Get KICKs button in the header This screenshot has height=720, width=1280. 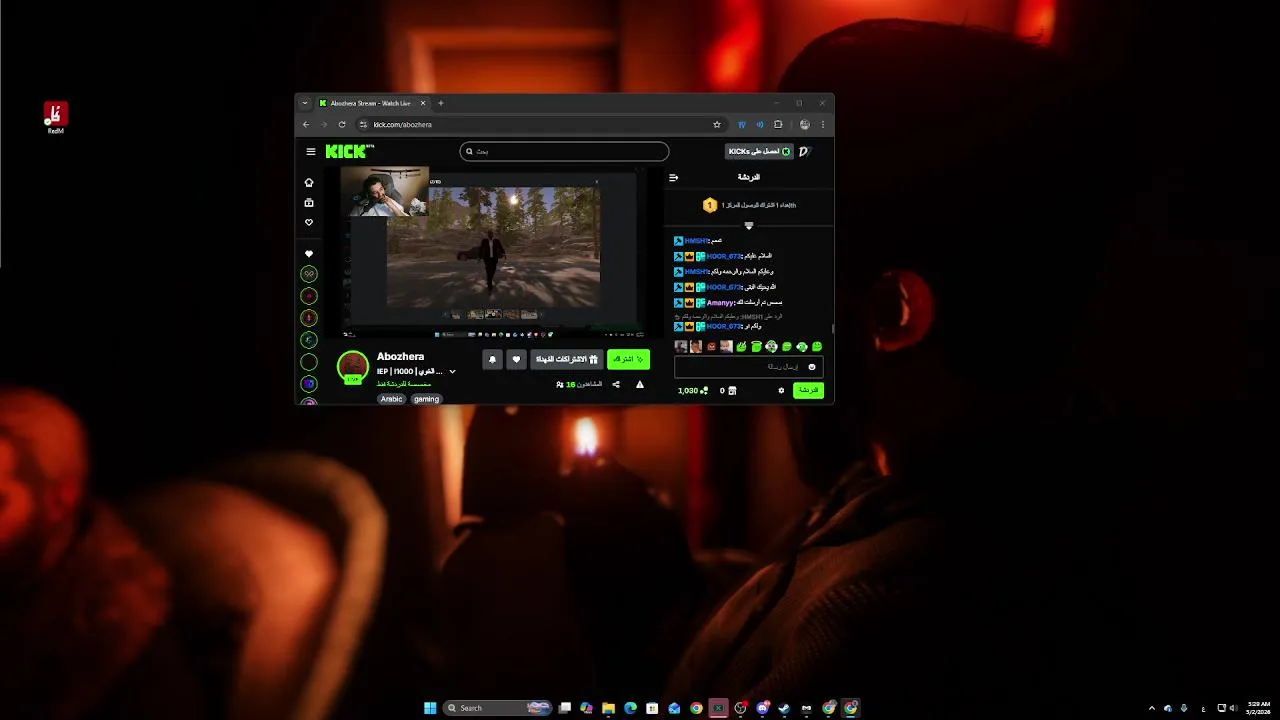tap(759, 151)
